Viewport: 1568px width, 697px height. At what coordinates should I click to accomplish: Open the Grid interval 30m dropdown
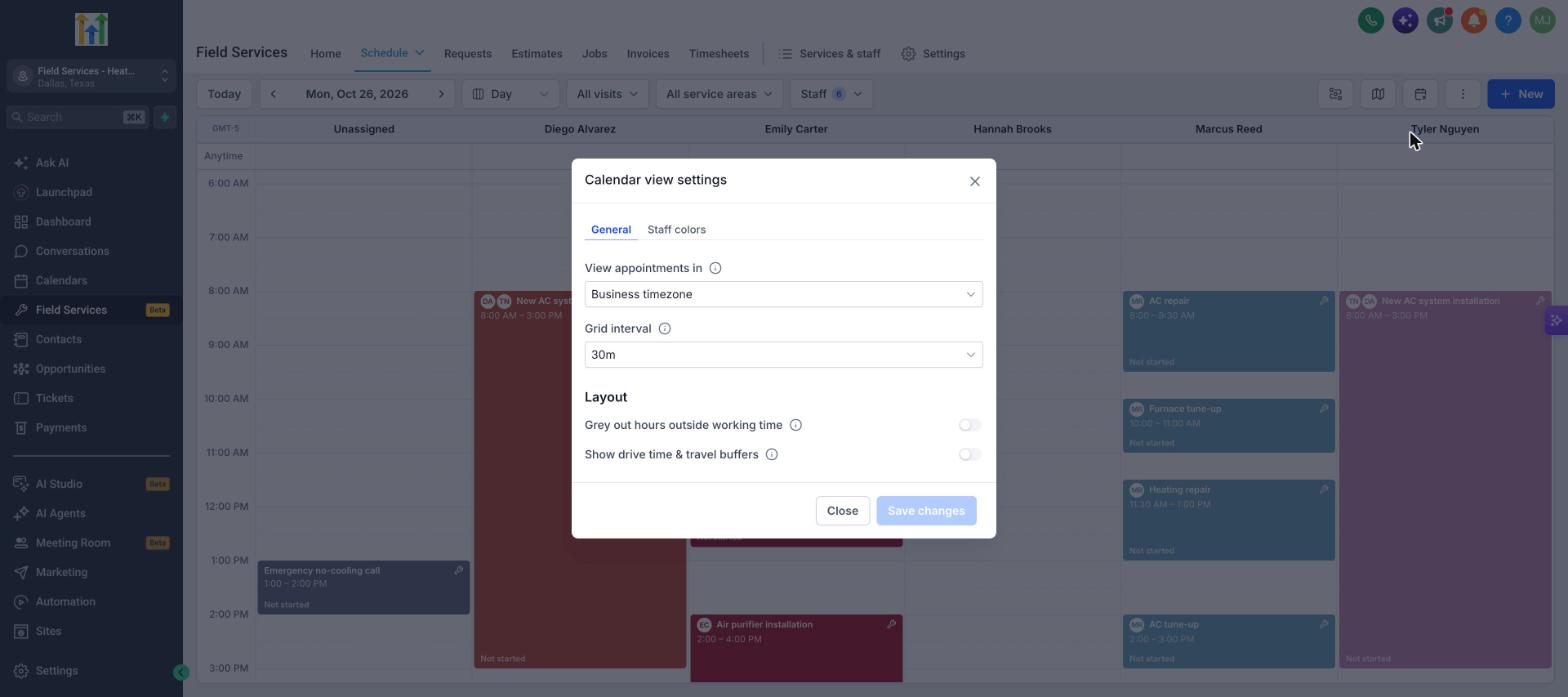coord(783,355)
